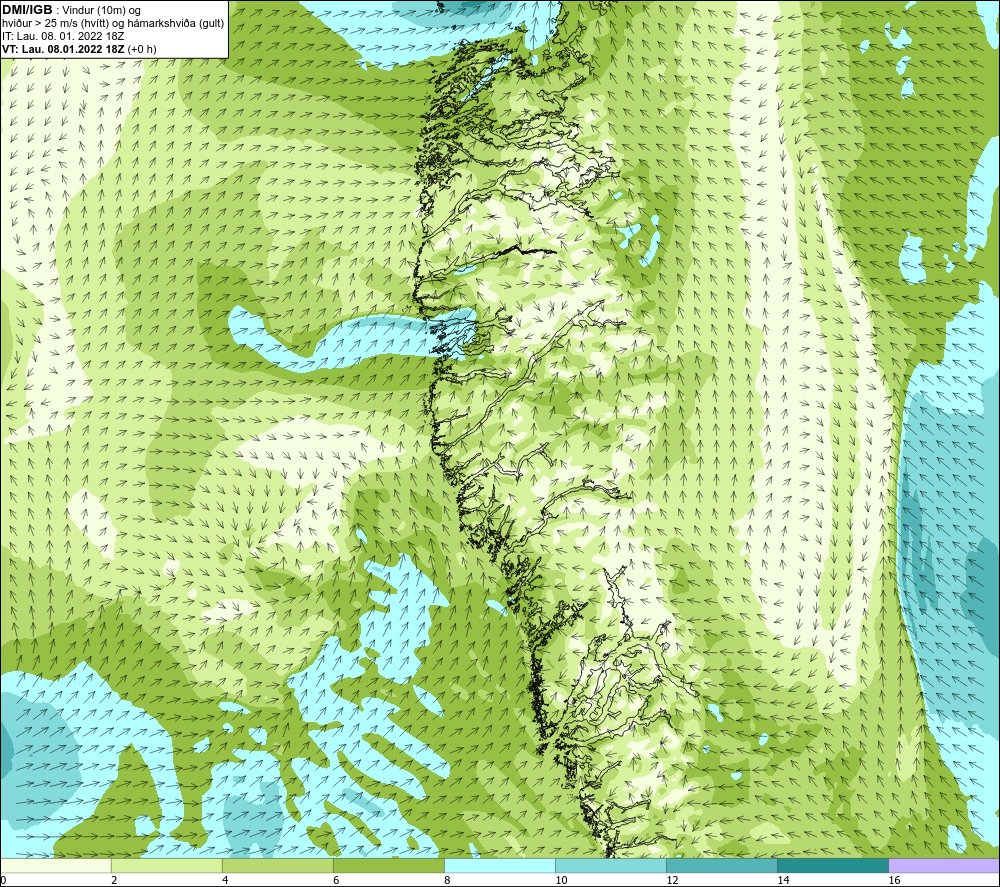Click the 10–12 m/s turquoise legend swatch

pyautogui.click(x=611, y=865)
